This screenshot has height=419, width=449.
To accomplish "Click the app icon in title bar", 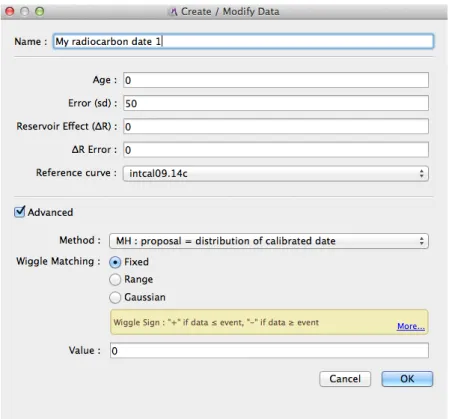I will [173, 12].
